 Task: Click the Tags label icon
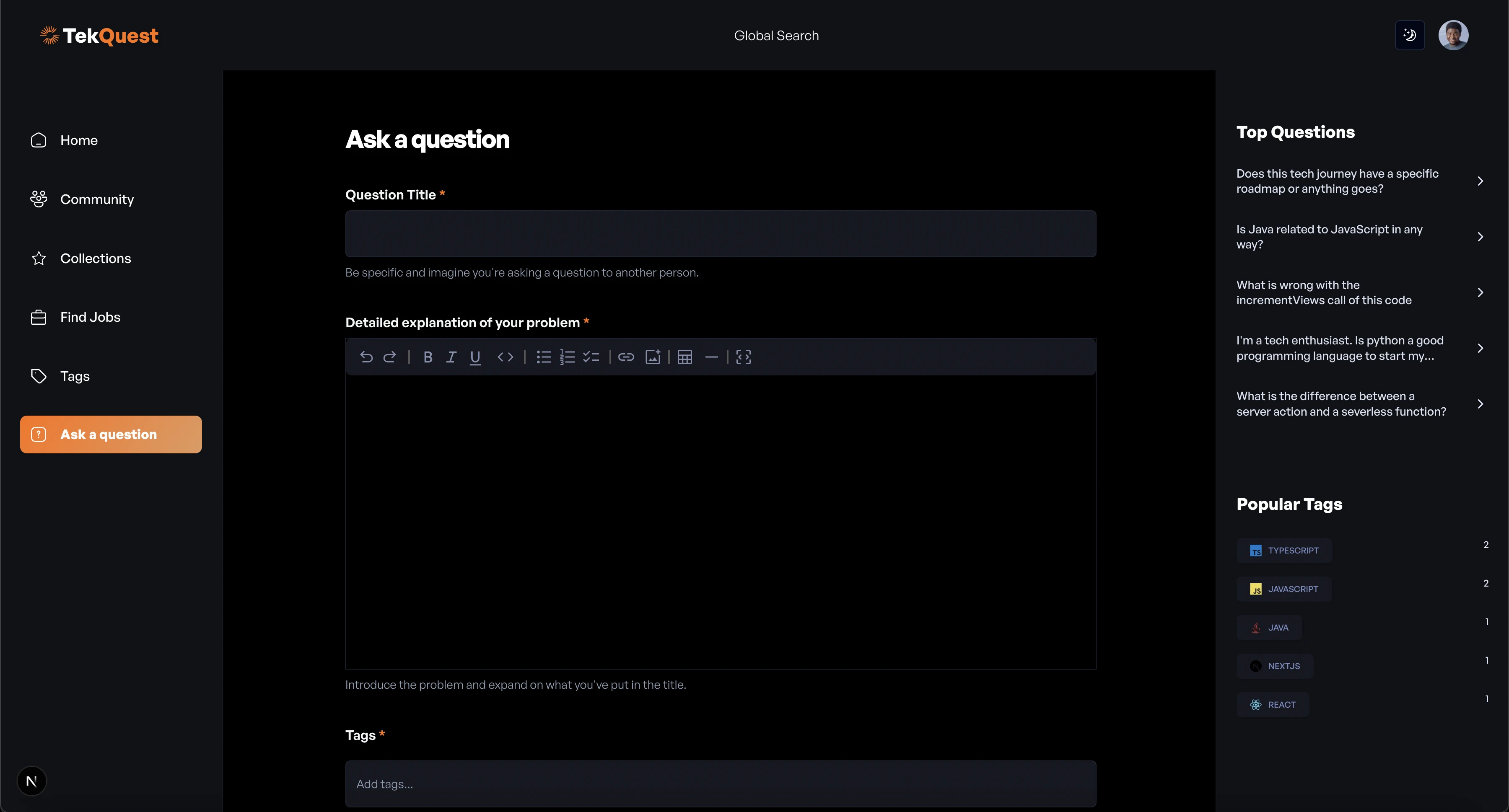pyautogui.click(x=39, y=376)
